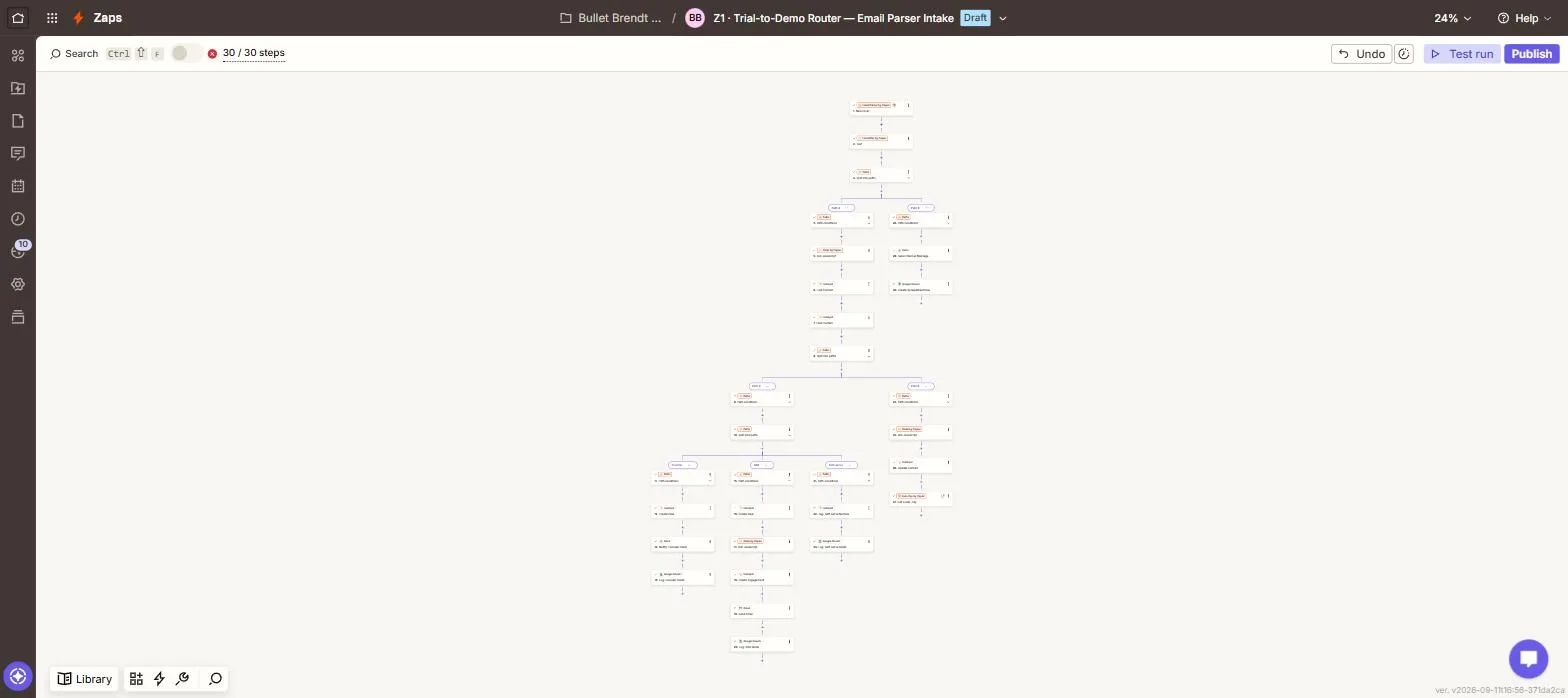Select step 12 Create deal node

[683, 511]
